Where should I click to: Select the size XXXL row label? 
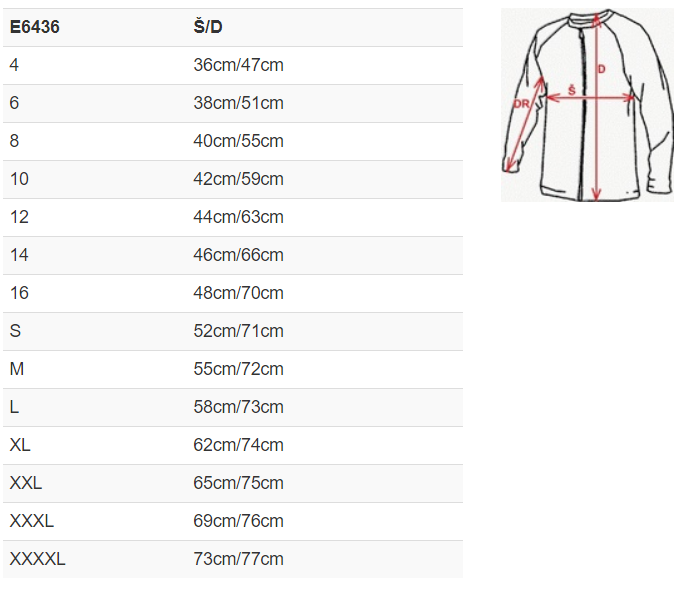point(31,521)
